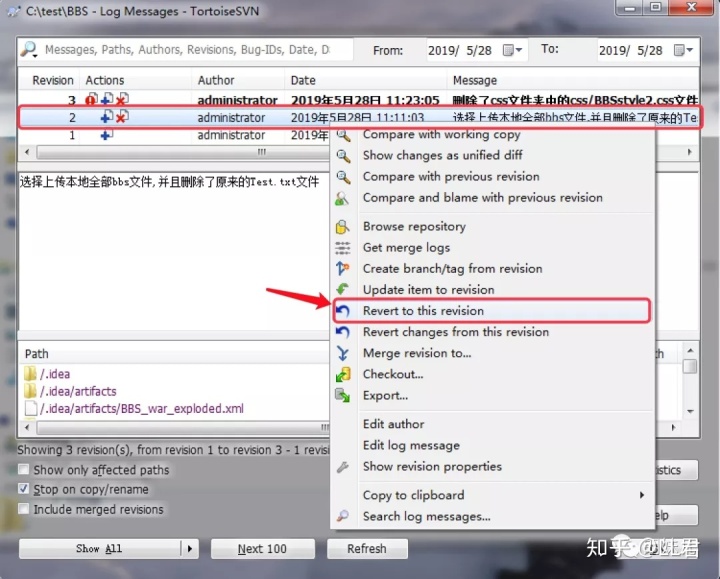Click the modified action icon in revision 3 row
The height and width of the screenshot is (579, 720).
click(x=91, y=99)
